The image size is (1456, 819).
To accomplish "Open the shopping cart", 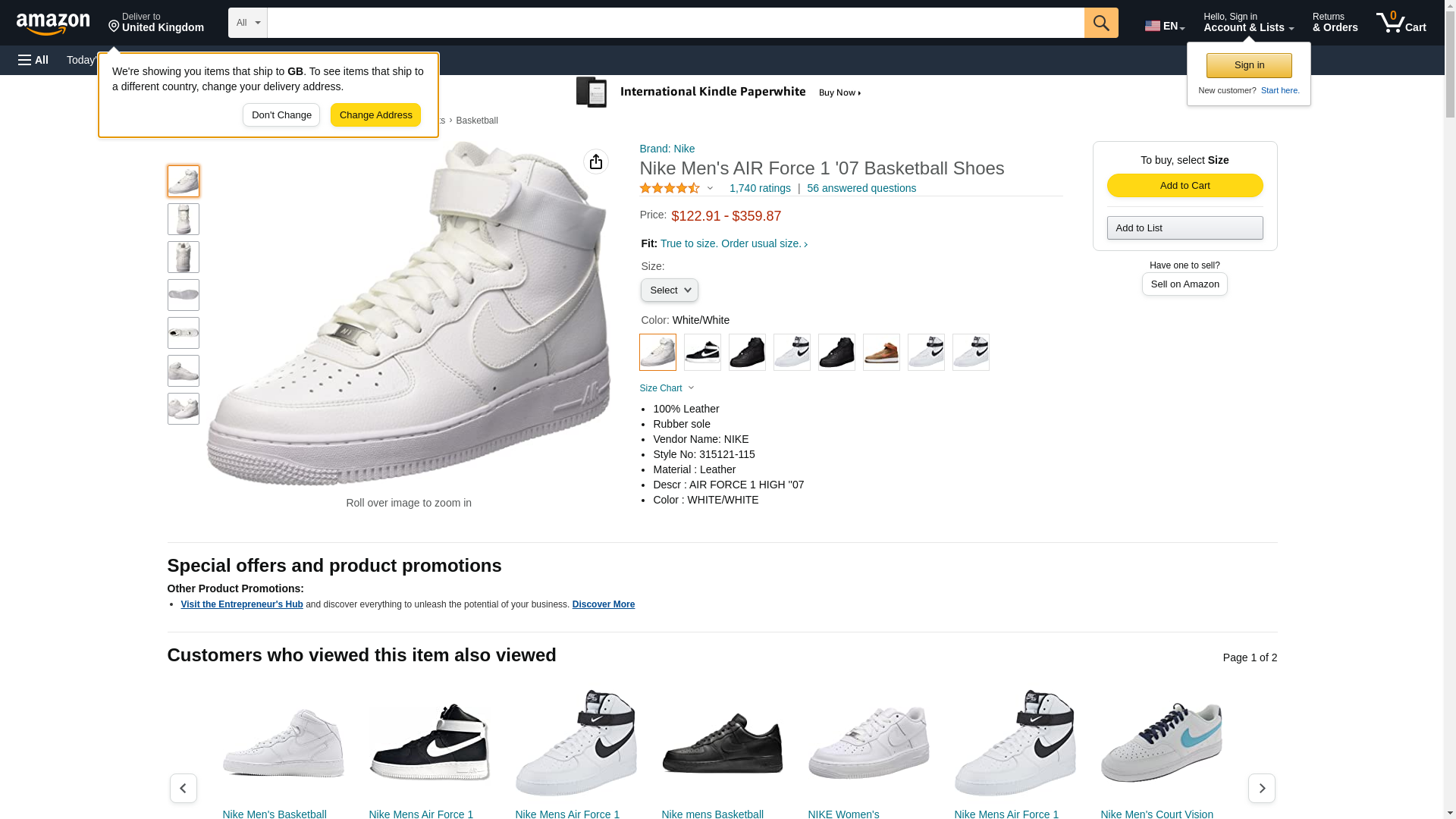I will 1401,23.
